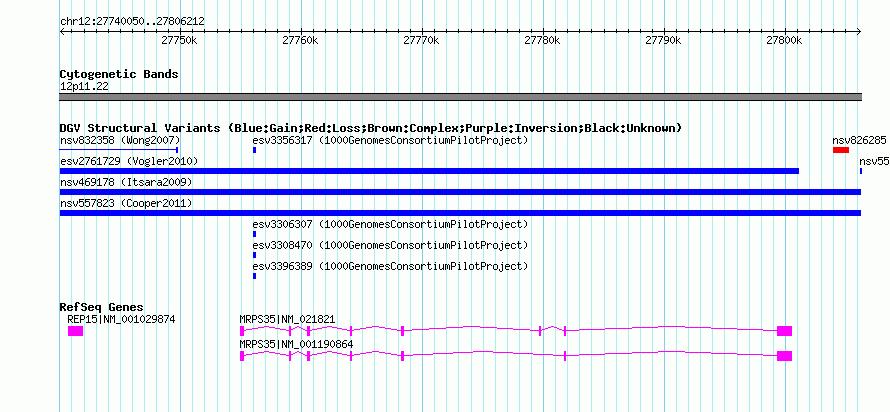Click the esv3396389 variant label

point(391,266)
